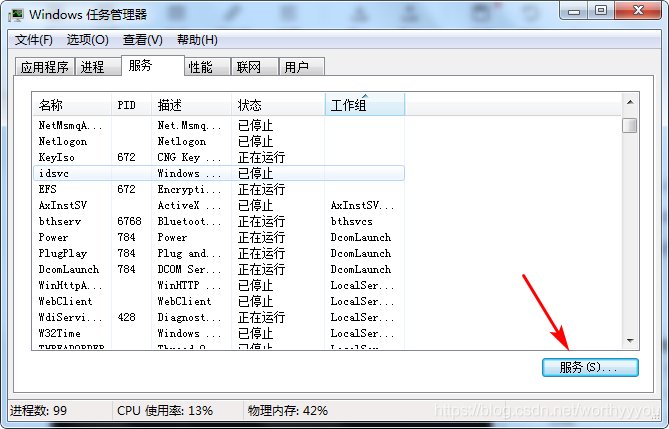
Task: Click the vertical scrollbar thumb
Action: [x=630, y=125]
